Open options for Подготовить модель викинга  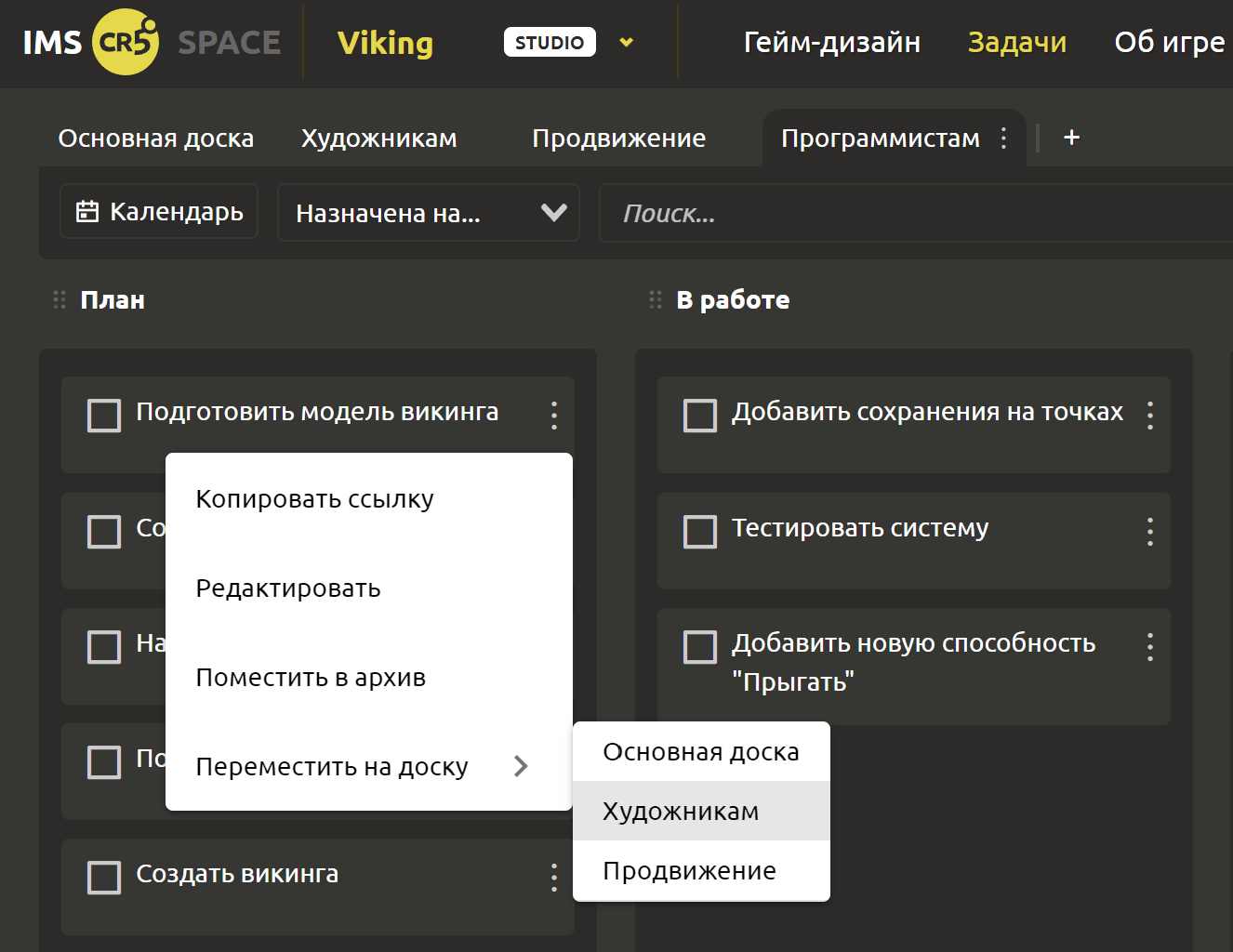tap(554, 416)
